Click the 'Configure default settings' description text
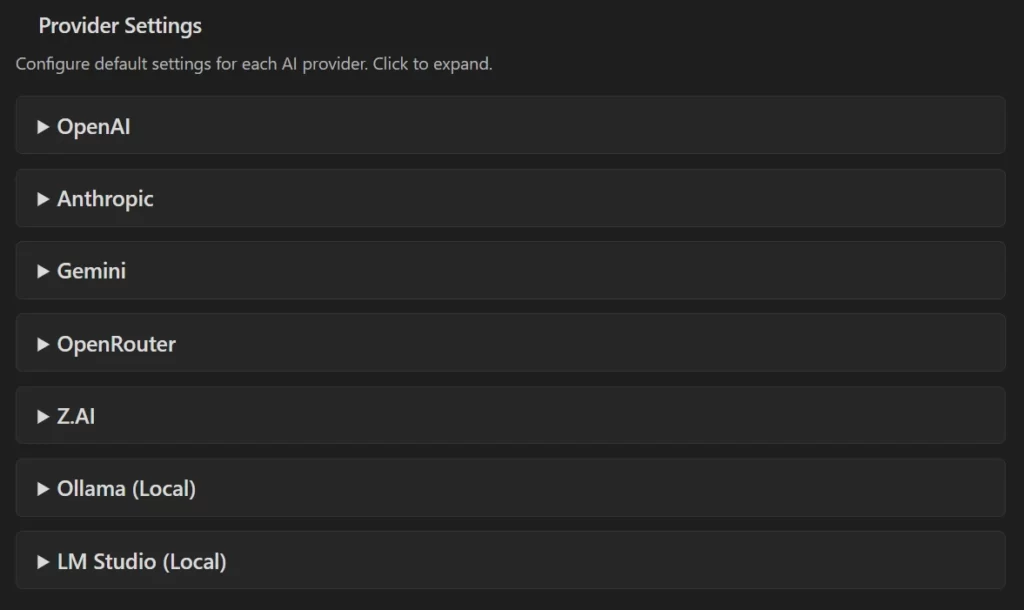 point(254,65)
